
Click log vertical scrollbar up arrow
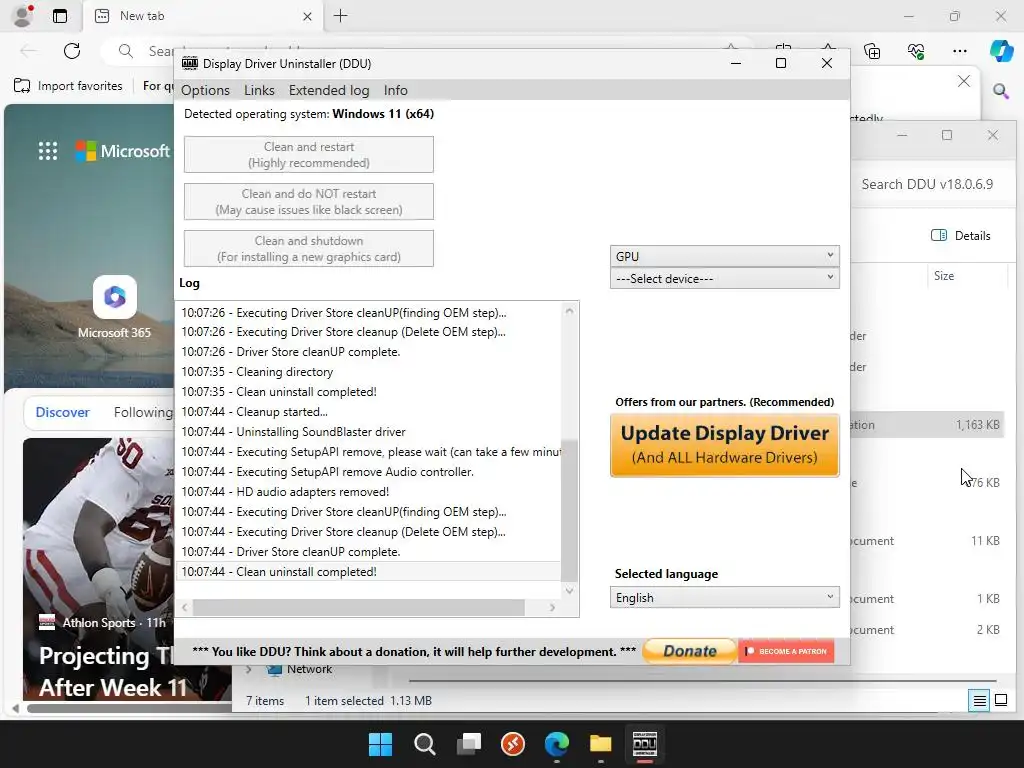pyautogui.click(x=569, y=311)
